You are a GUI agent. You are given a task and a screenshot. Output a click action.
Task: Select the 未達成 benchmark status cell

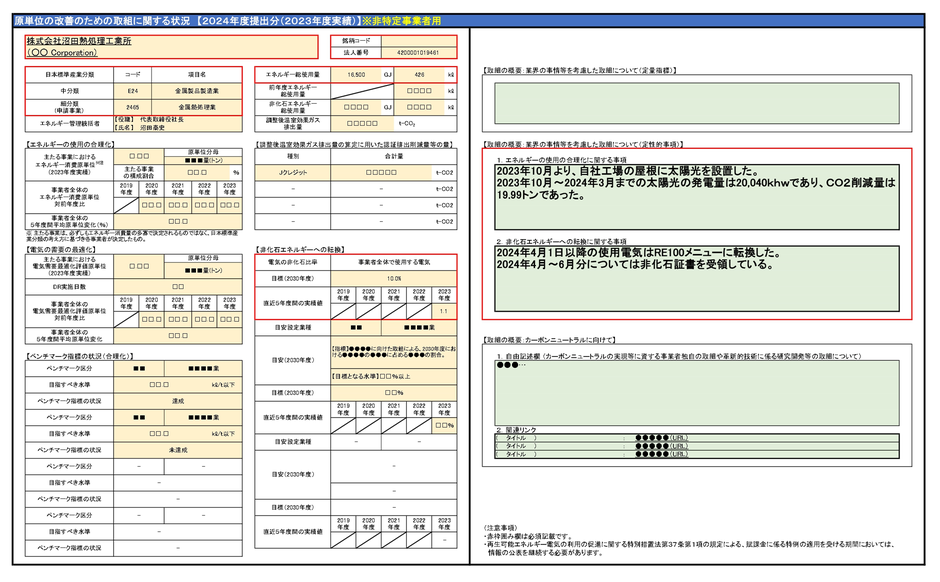[x=178, y=450]
